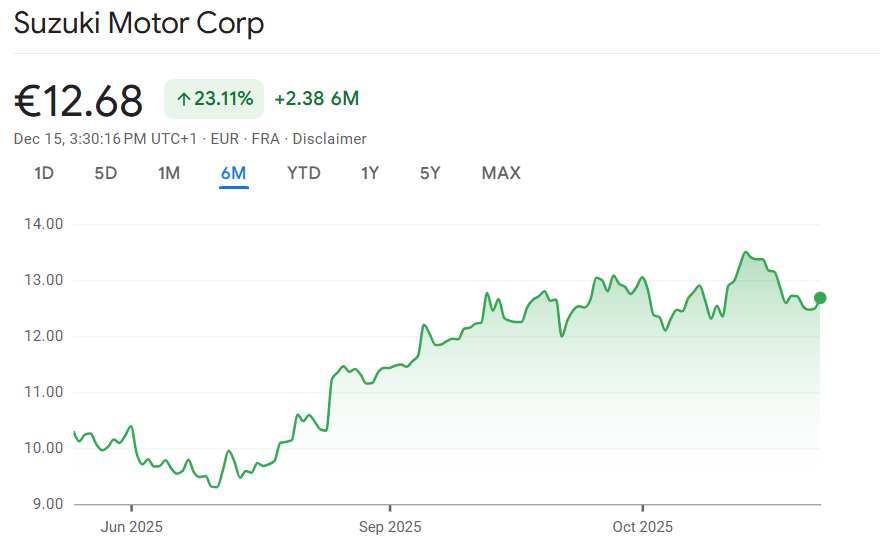Click the Suzuki Motor Corp title

139,23
